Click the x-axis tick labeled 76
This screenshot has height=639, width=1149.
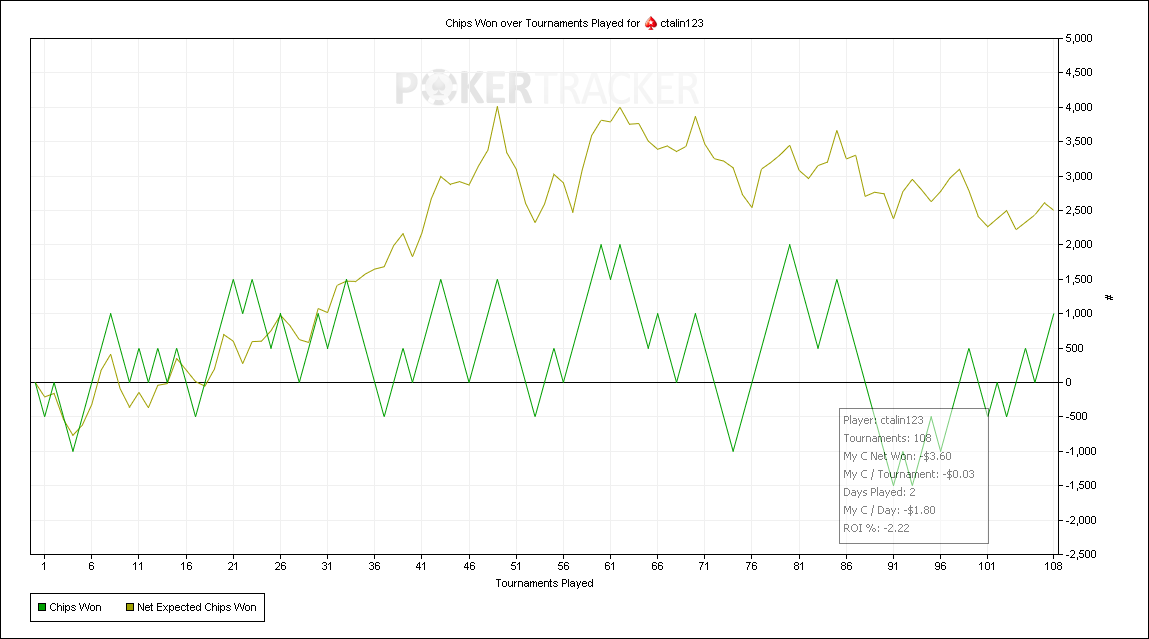(751, 566)
